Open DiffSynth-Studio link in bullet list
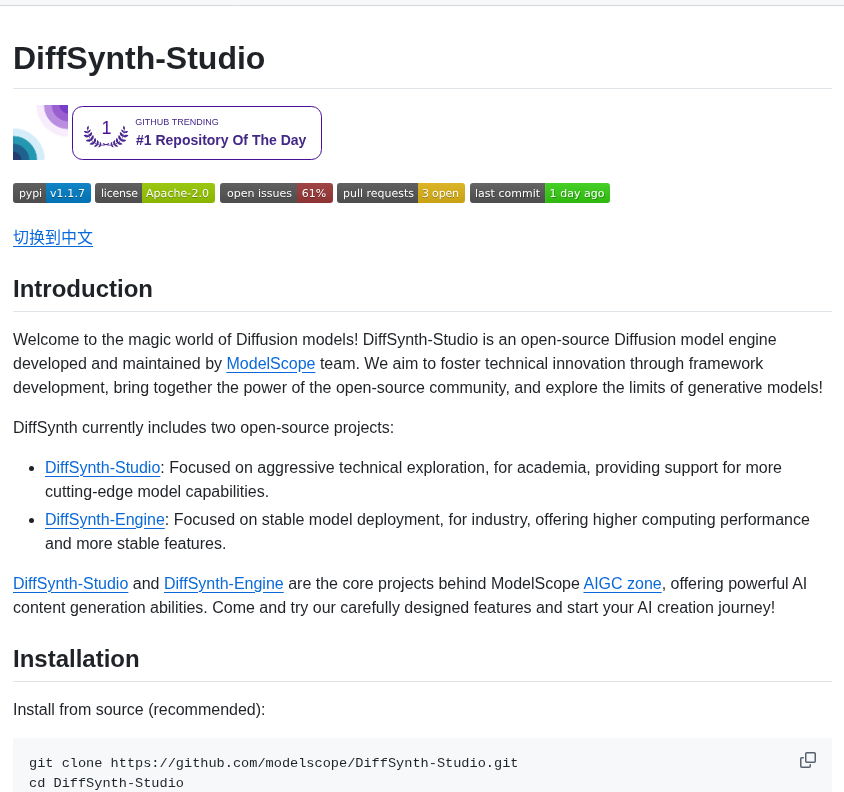 coord(102,467)
